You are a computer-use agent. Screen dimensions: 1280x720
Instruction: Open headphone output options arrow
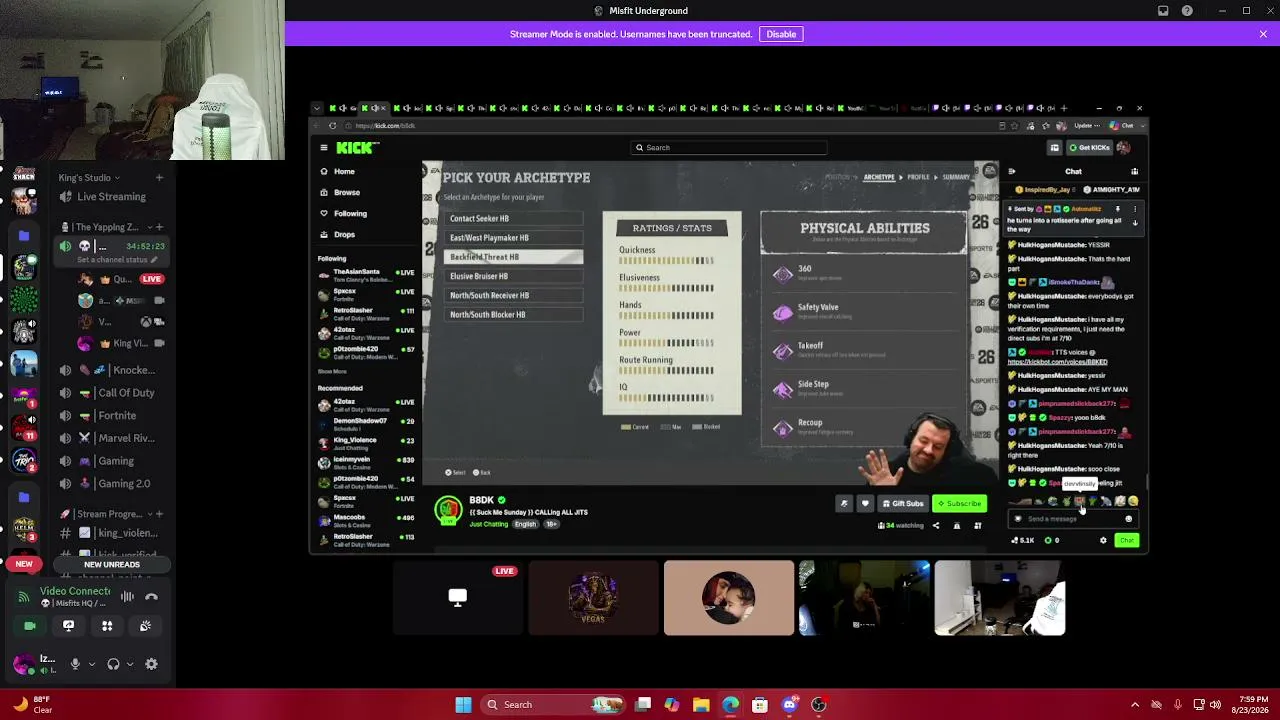(129, 664)
